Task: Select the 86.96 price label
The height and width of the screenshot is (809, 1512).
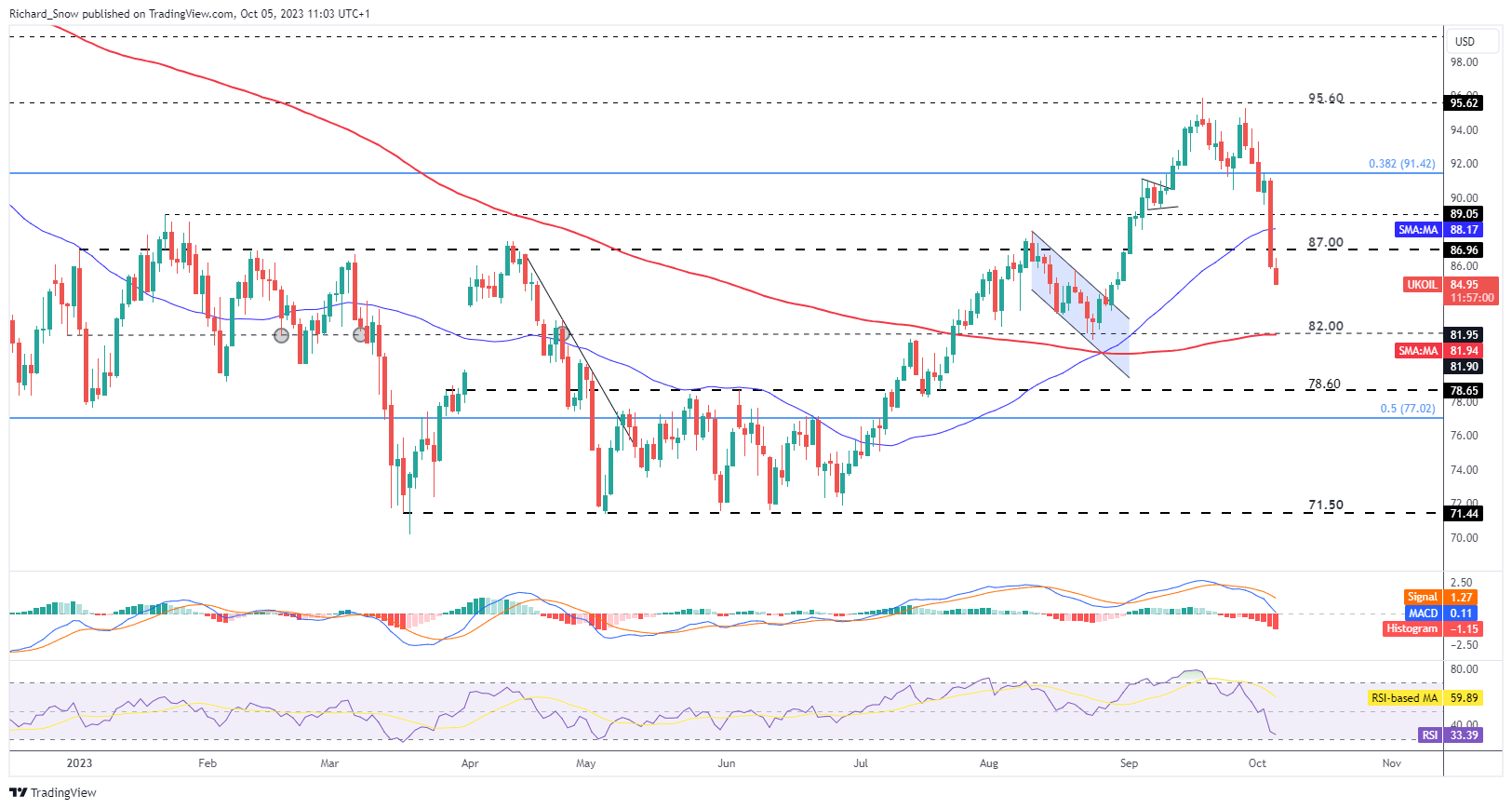Action: point(1465,250)
